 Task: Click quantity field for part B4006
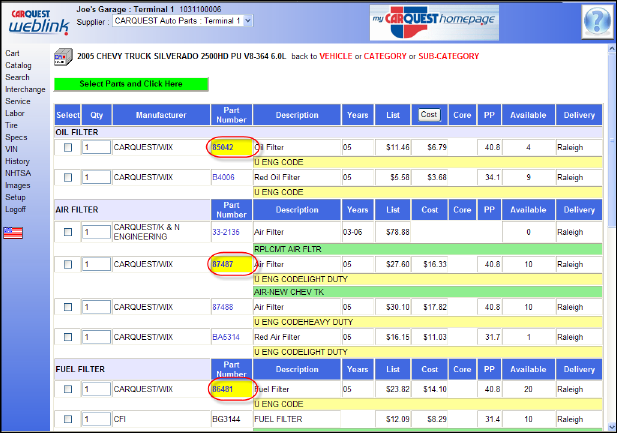96,178
